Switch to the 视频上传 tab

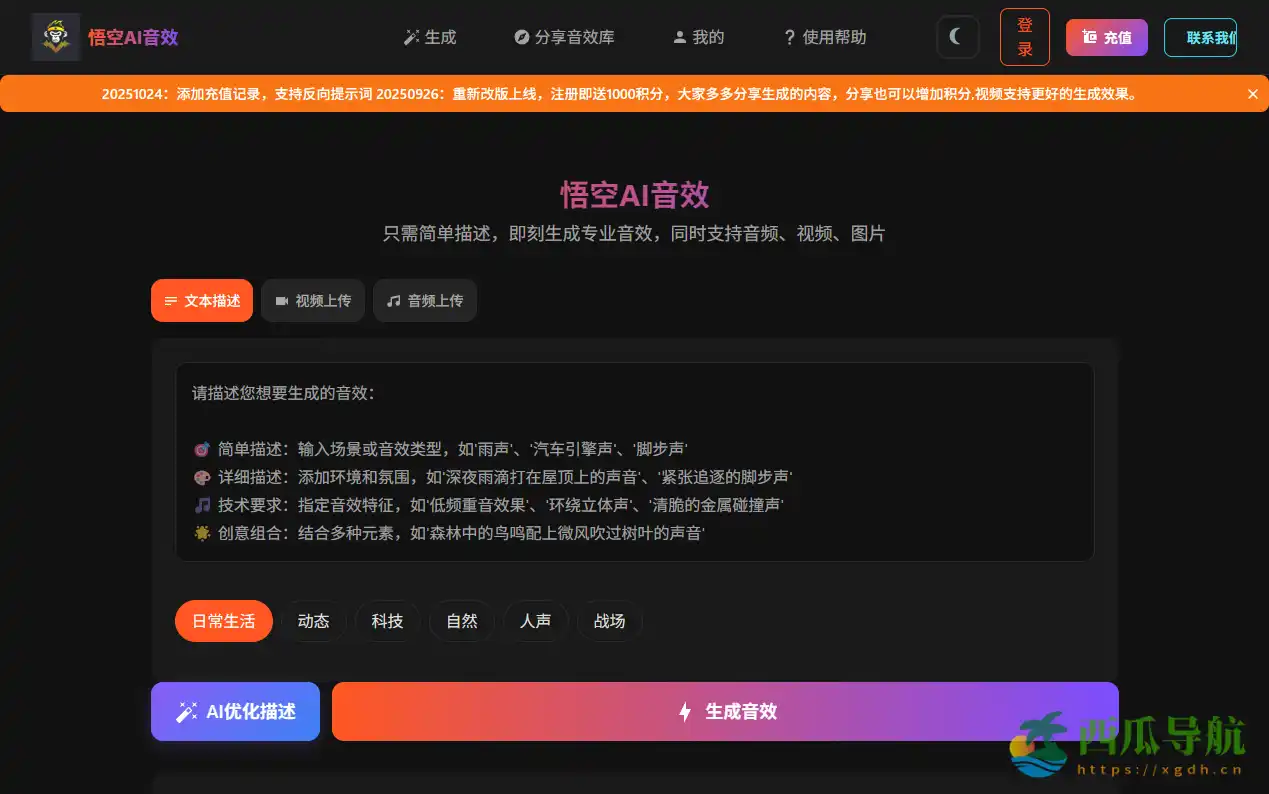click(313, 300)
